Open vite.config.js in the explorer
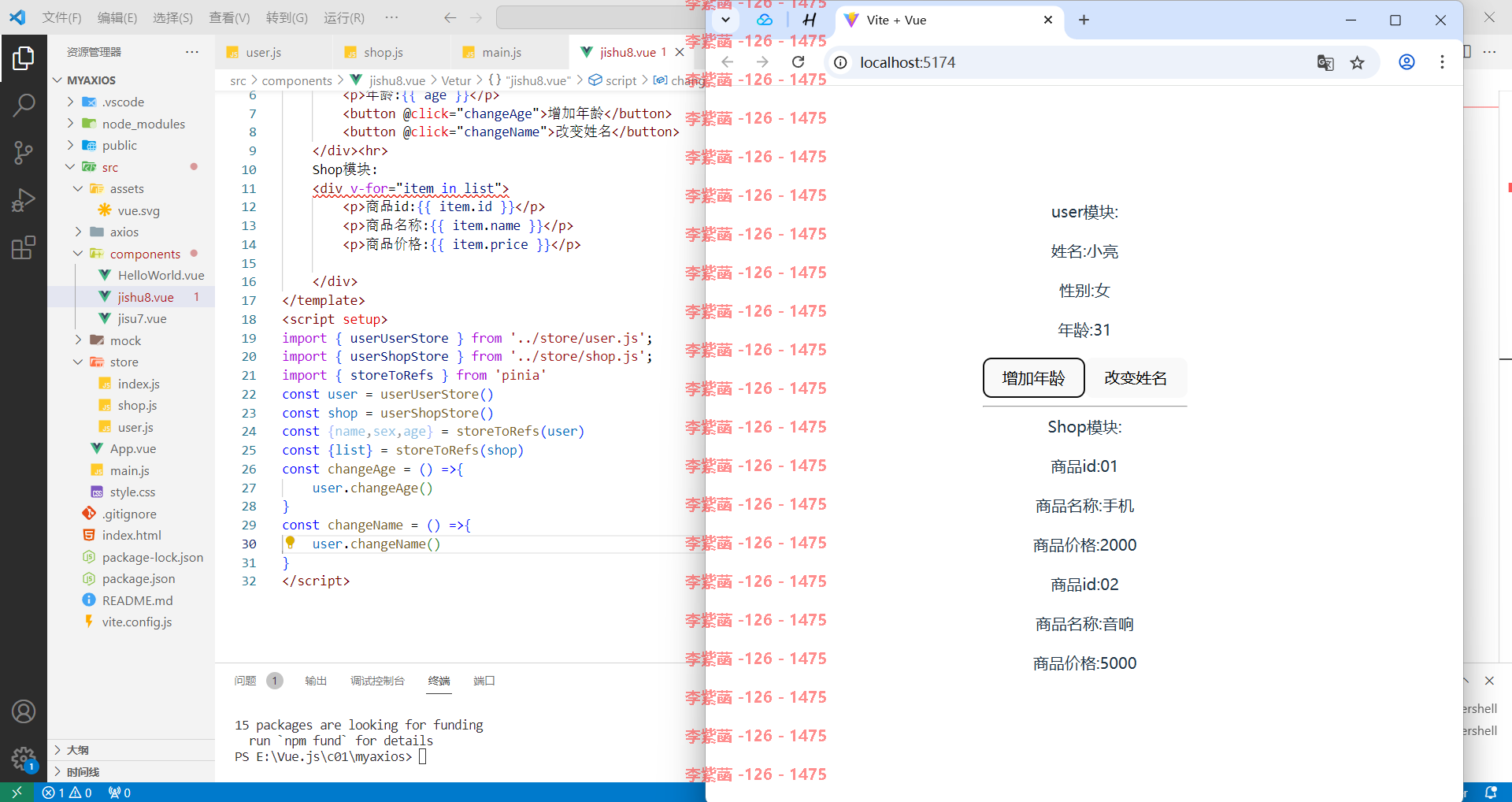 tap(136, 622)
